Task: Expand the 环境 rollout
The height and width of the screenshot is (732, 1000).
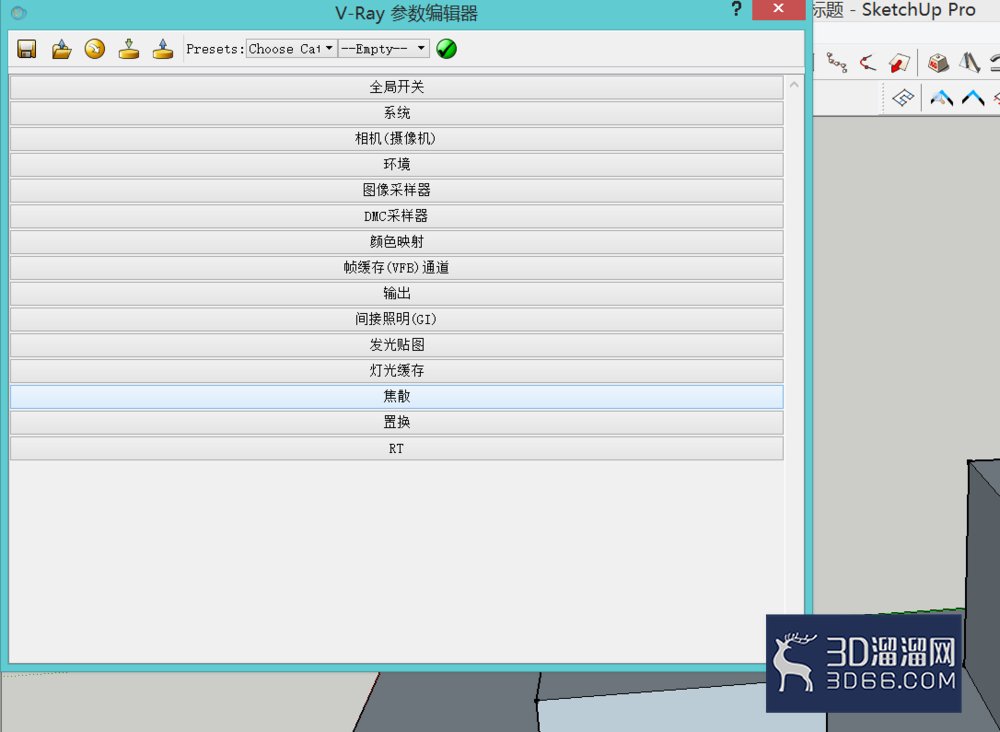Action: [397, 165]
